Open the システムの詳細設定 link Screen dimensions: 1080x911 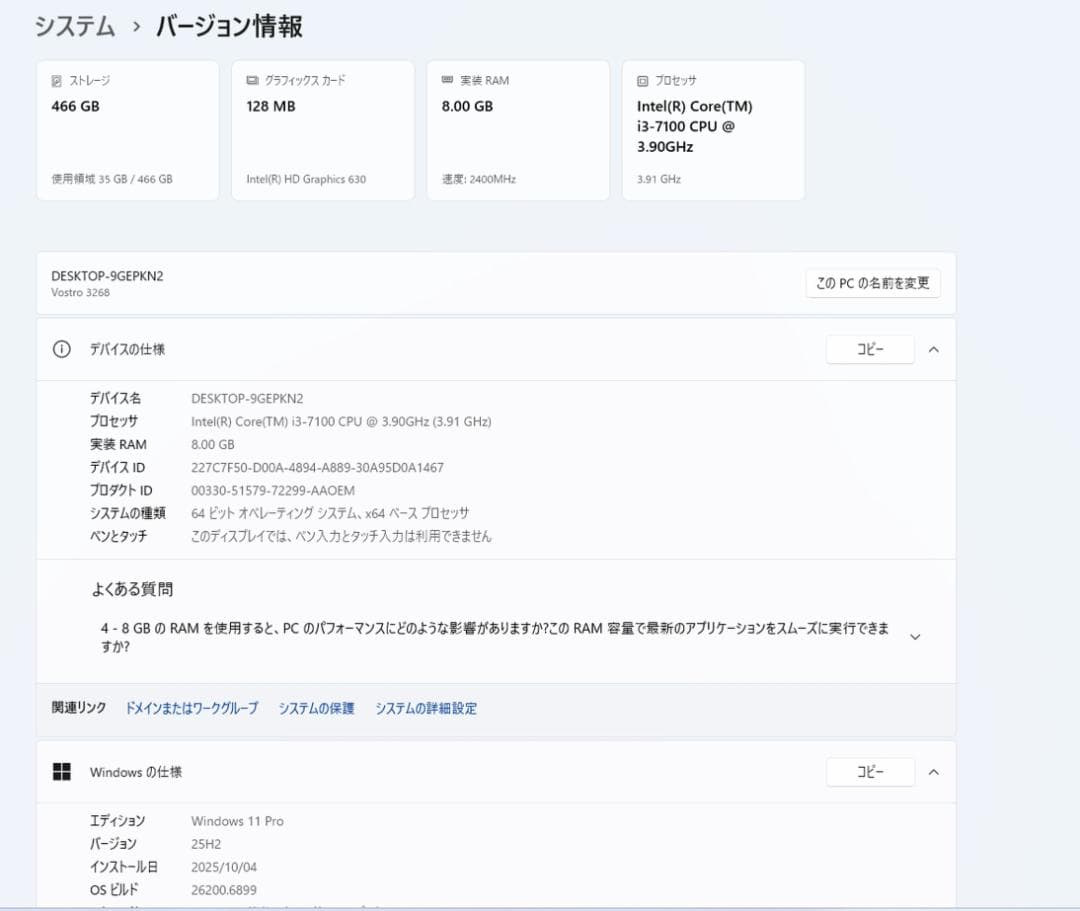point(425,707)
